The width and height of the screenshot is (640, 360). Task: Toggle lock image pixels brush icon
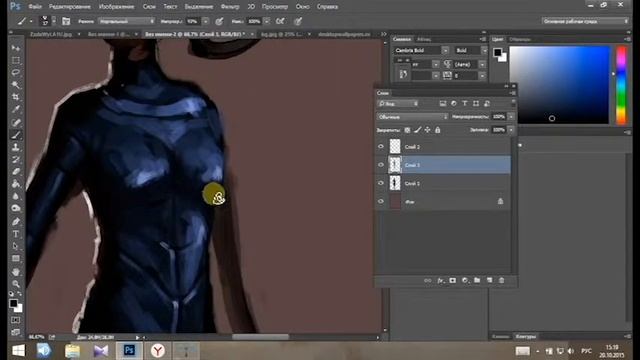417,130
